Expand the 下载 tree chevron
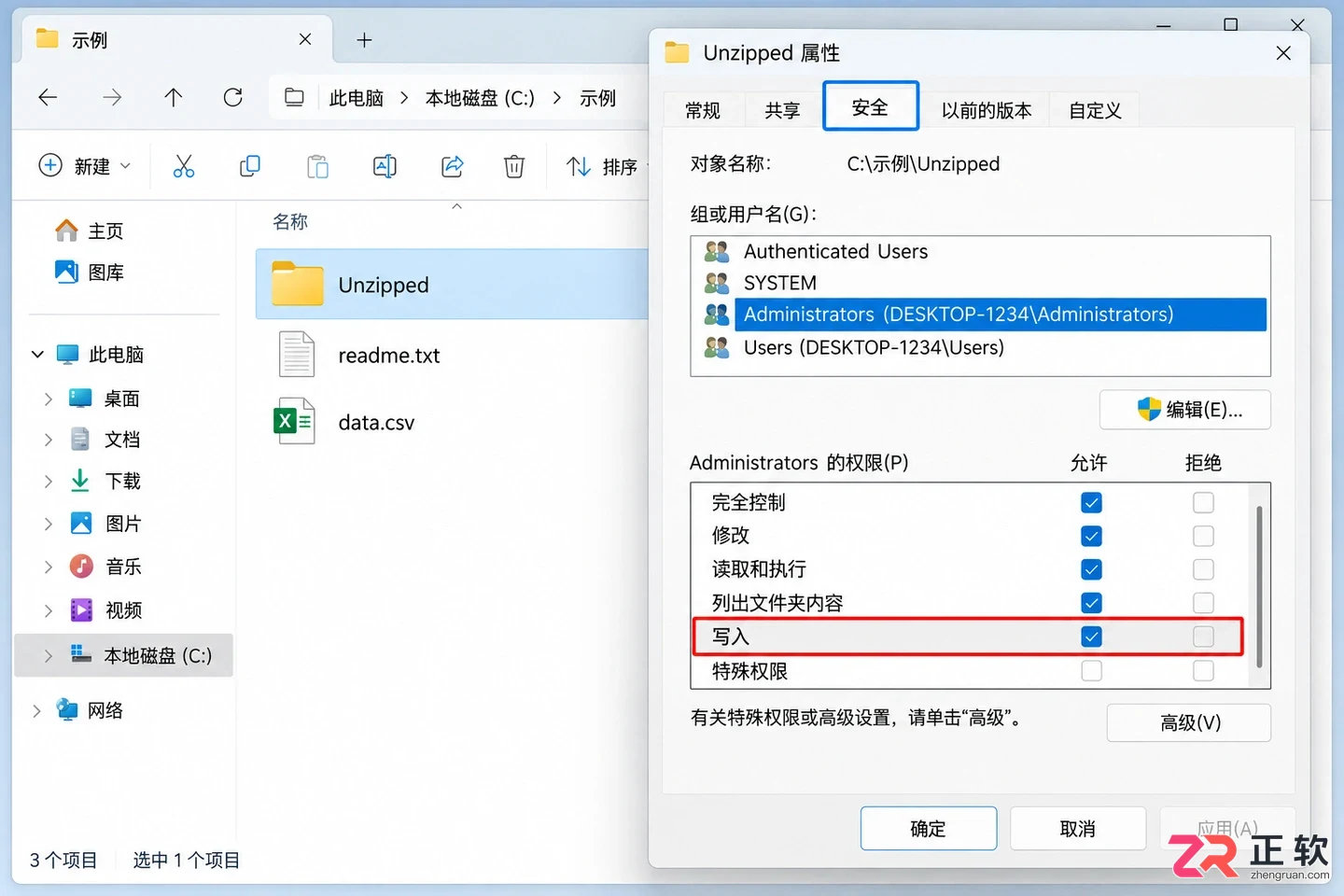Image resolution: width=1344 pixels, height=896 pixels. 48,481
